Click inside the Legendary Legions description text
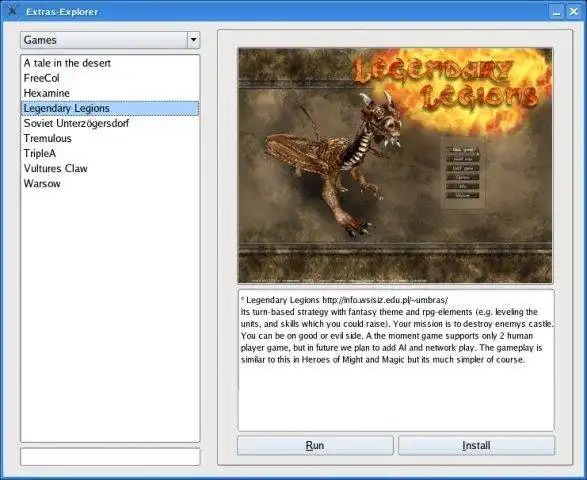 coord(396,360)
